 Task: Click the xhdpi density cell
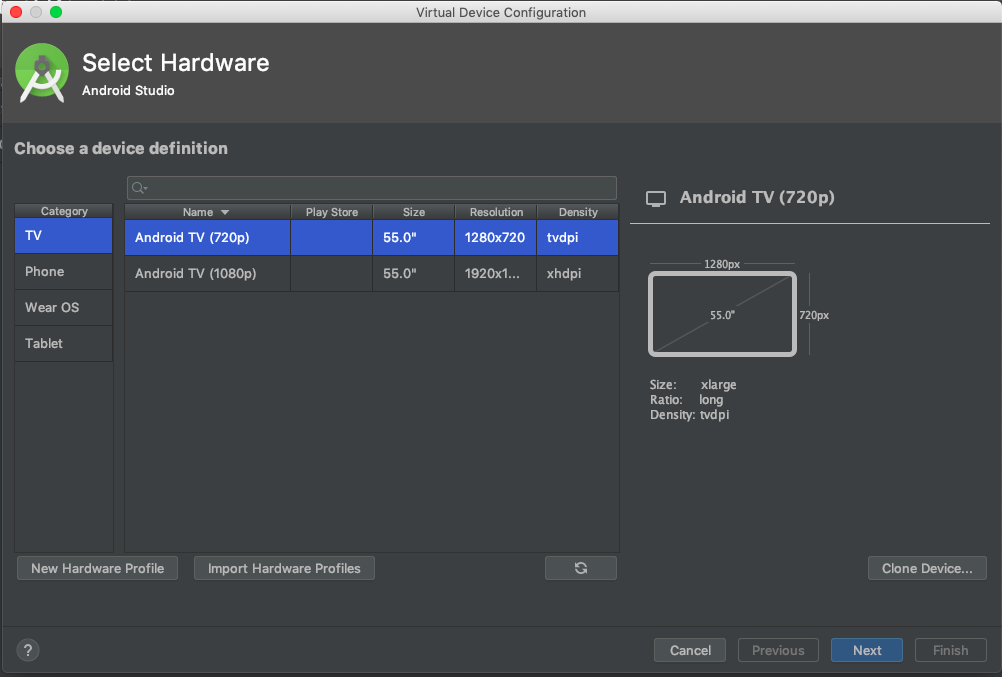(x=578, y=273)
